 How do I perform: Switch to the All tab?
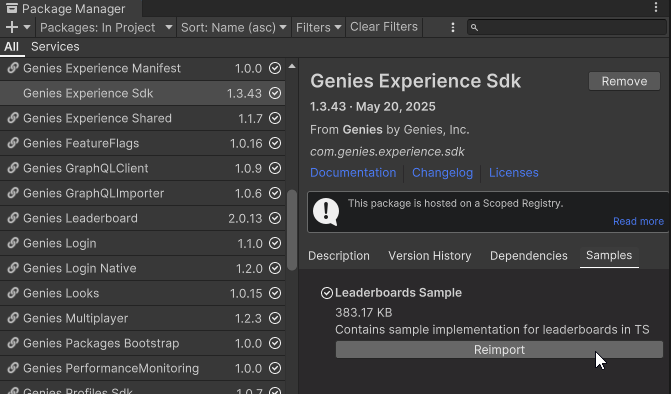point(12,47)
